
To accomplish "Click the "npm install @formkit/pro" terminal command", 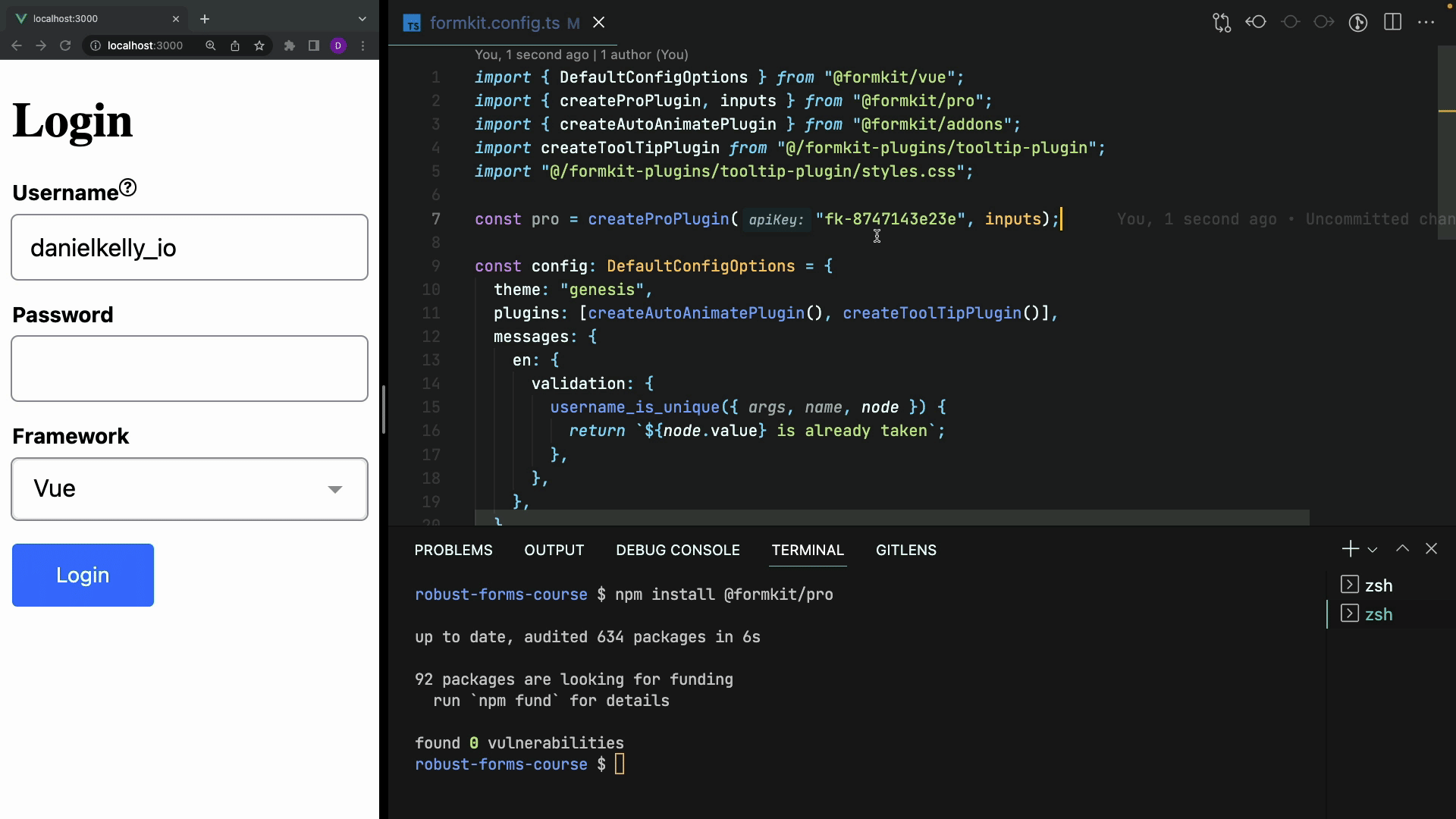I will [x=723, y=595].
